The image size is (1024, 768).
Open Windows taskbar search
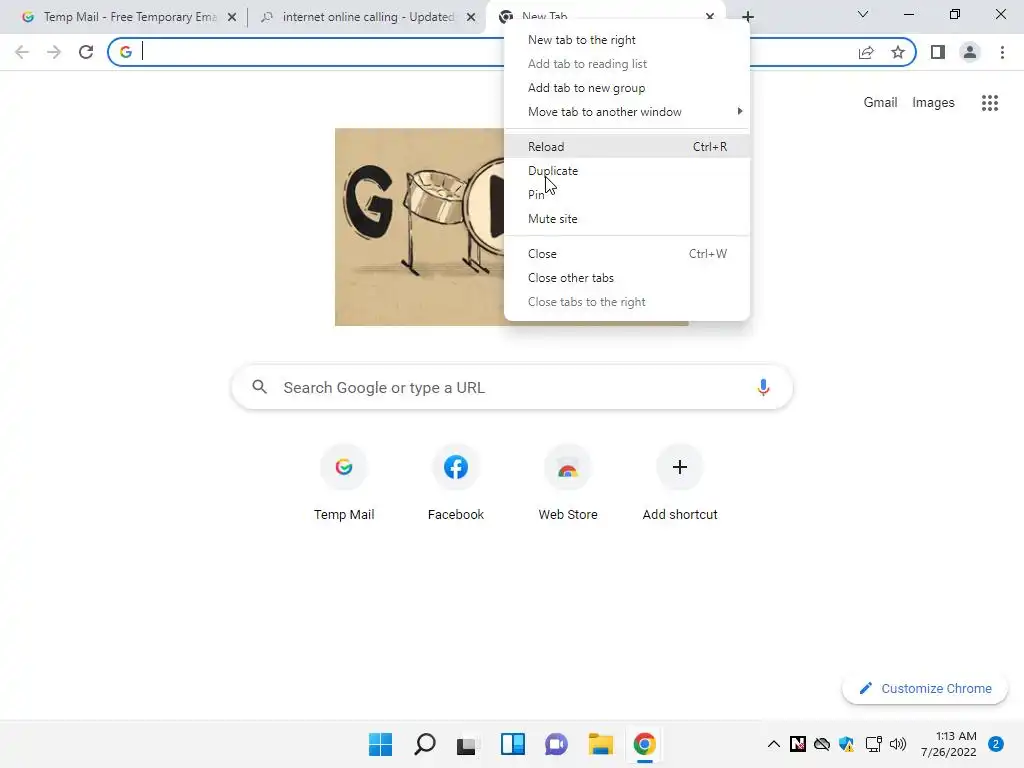coord(425,744)
